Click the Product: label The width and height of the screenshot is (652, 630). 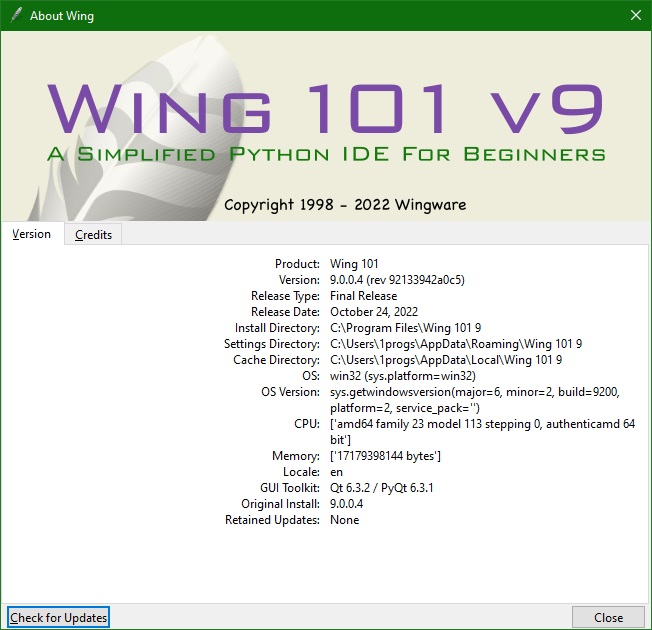297,264
